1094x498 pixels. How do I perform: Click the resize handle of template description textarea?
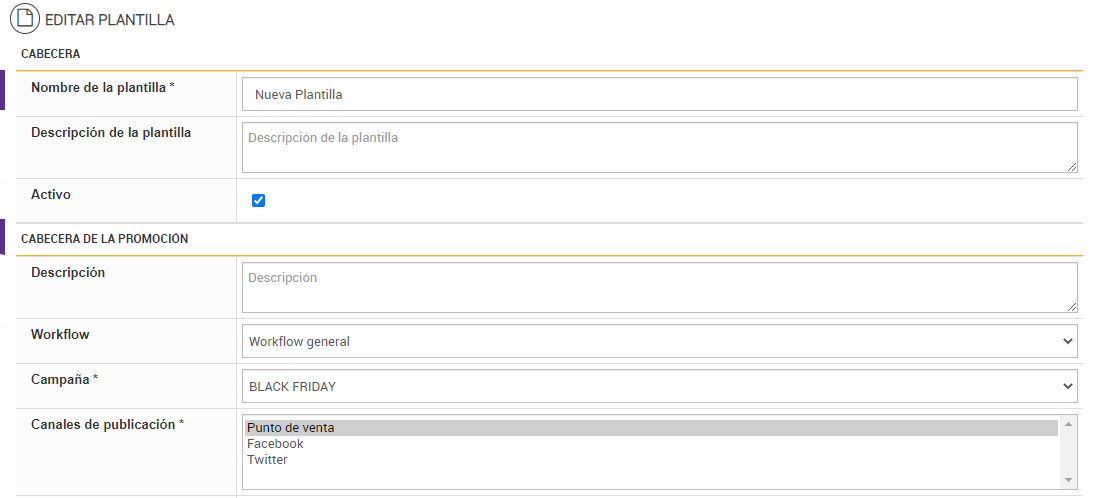coord(1072,167)
